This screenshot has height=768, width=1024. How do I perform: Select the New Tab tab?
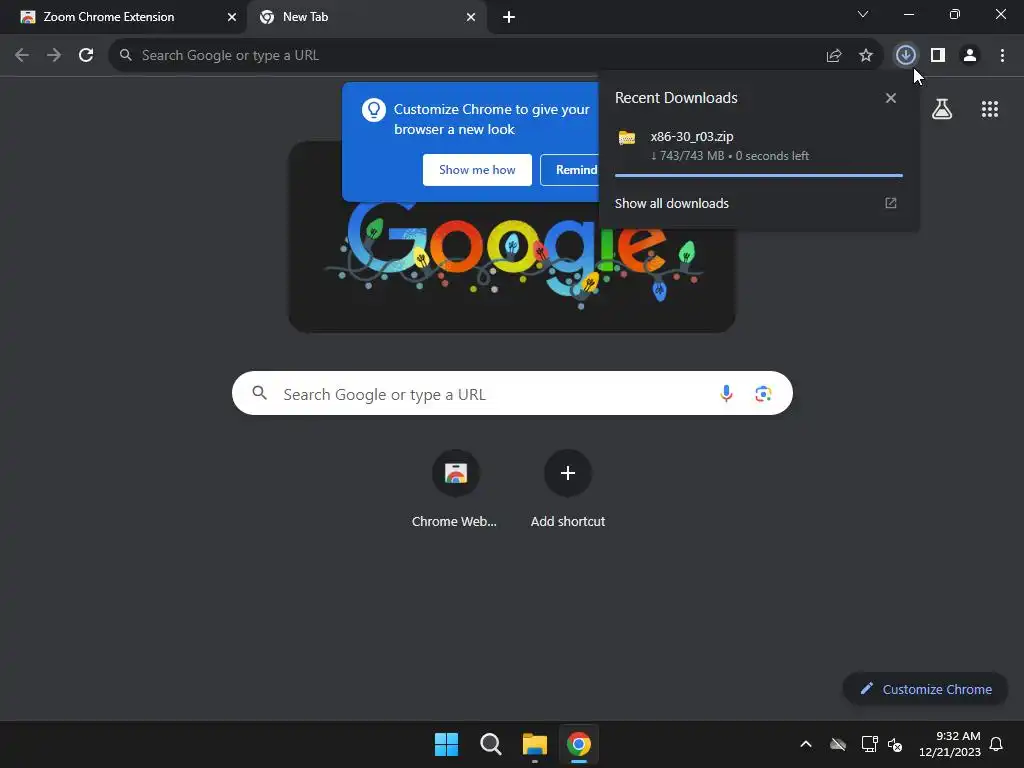pyautogui.click(x=366, y=17)
